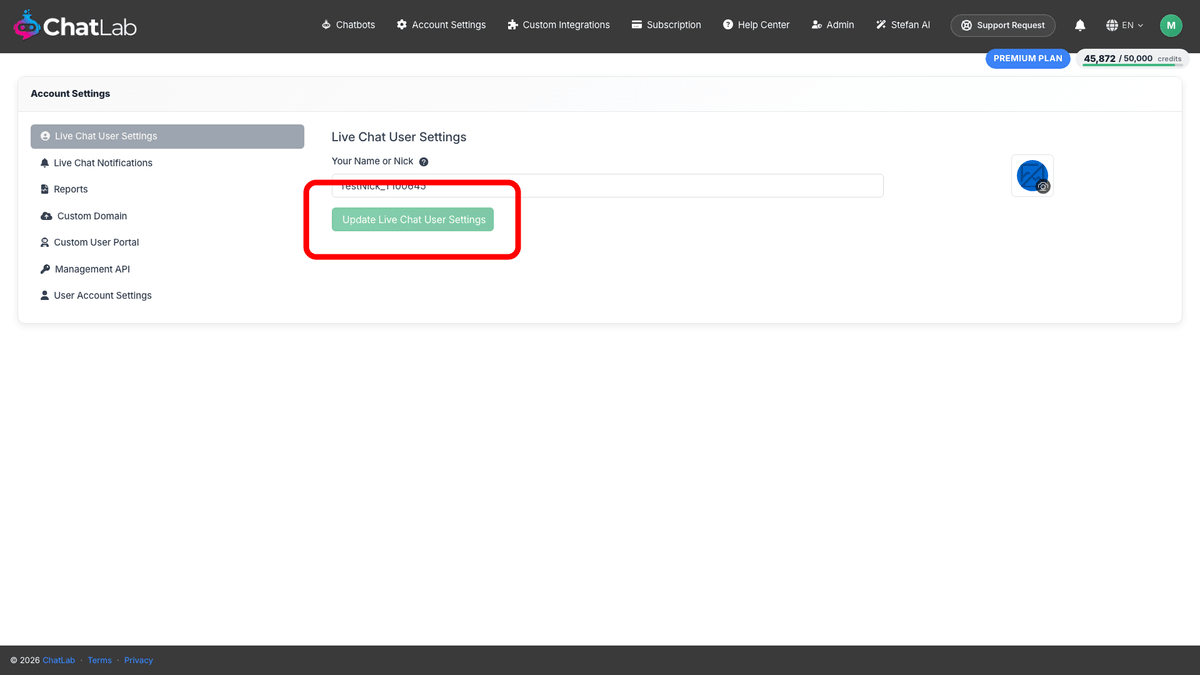
Task: Open the Privacy link
Action: coord(139,660)
